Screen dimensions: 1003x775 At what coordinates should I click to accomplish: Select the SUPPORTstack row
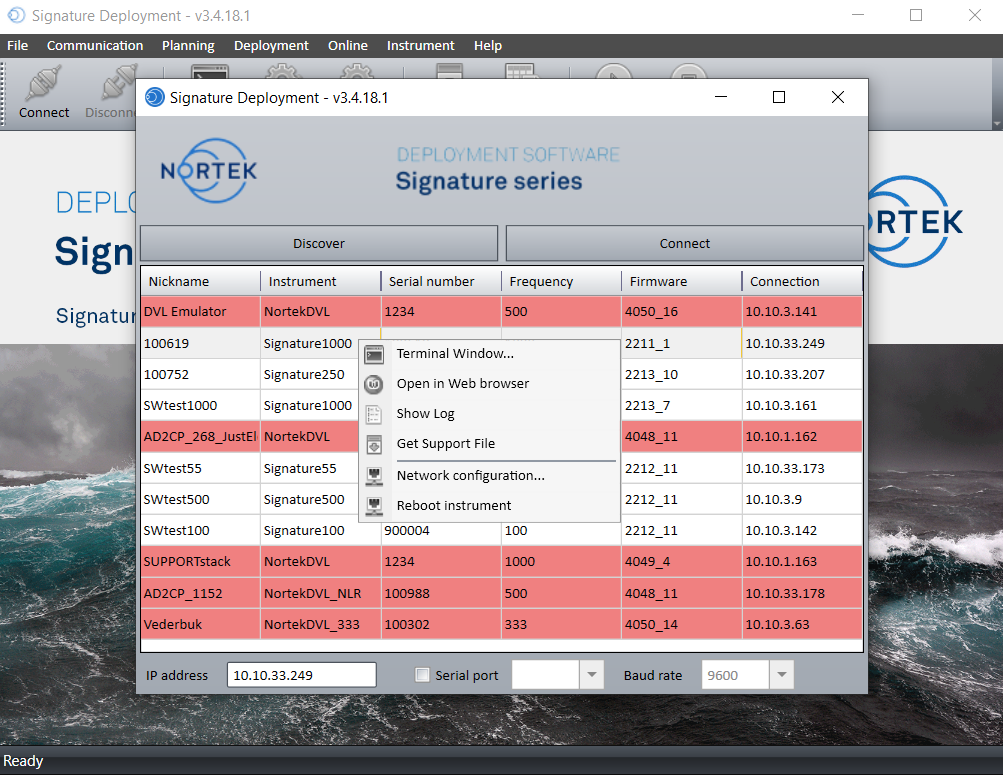[502, 561]
